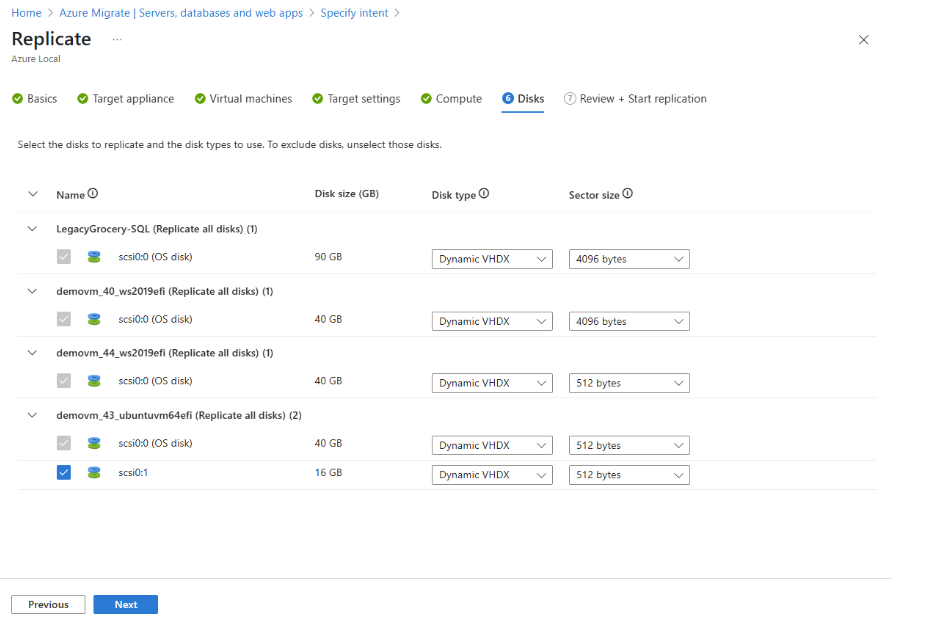Click the Home breadcrumb link

pyautogui.click(x=25, y=13)
